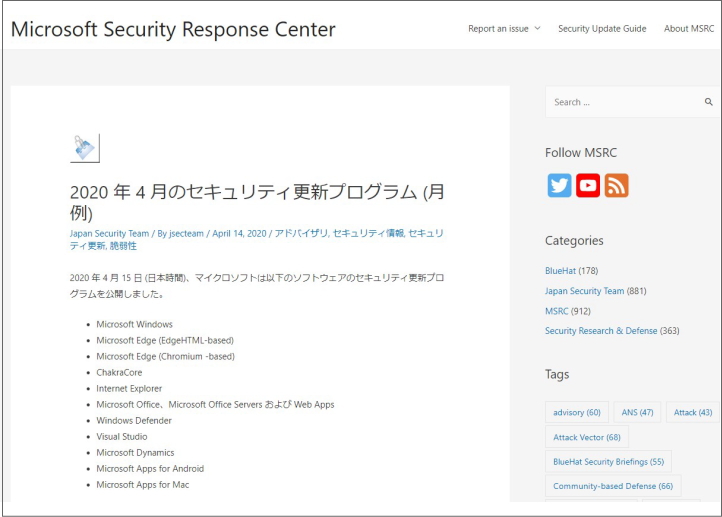Expand the Report an issue dropdown
This screenshot has height=517, width=722.
pos(504,29)
